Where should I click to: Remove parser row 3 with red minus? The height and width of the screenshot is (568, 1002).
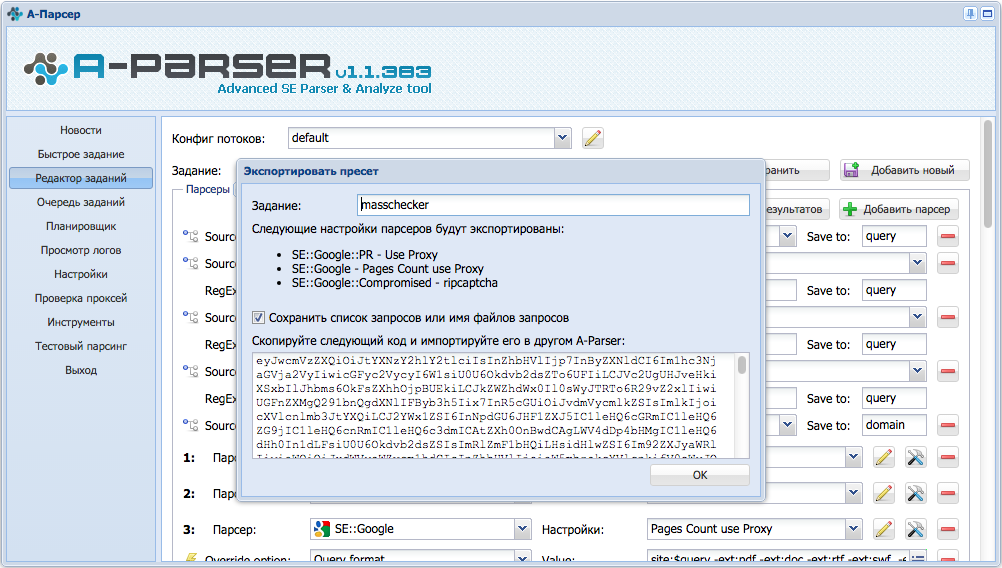coord(948,529)
